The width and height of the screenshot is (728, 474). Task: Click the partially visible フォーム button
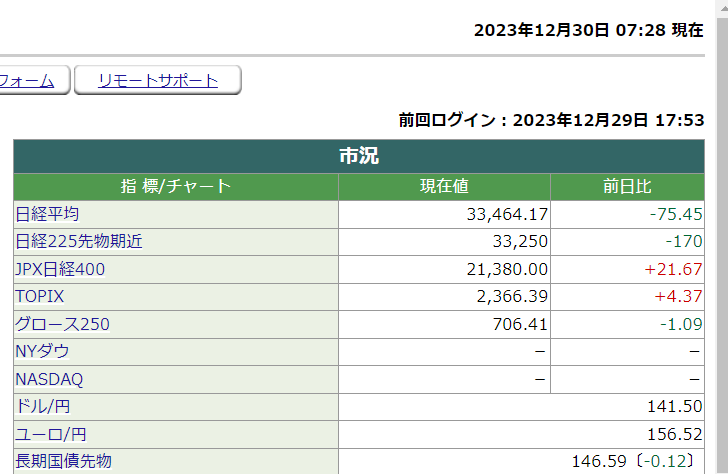point(28,81)
